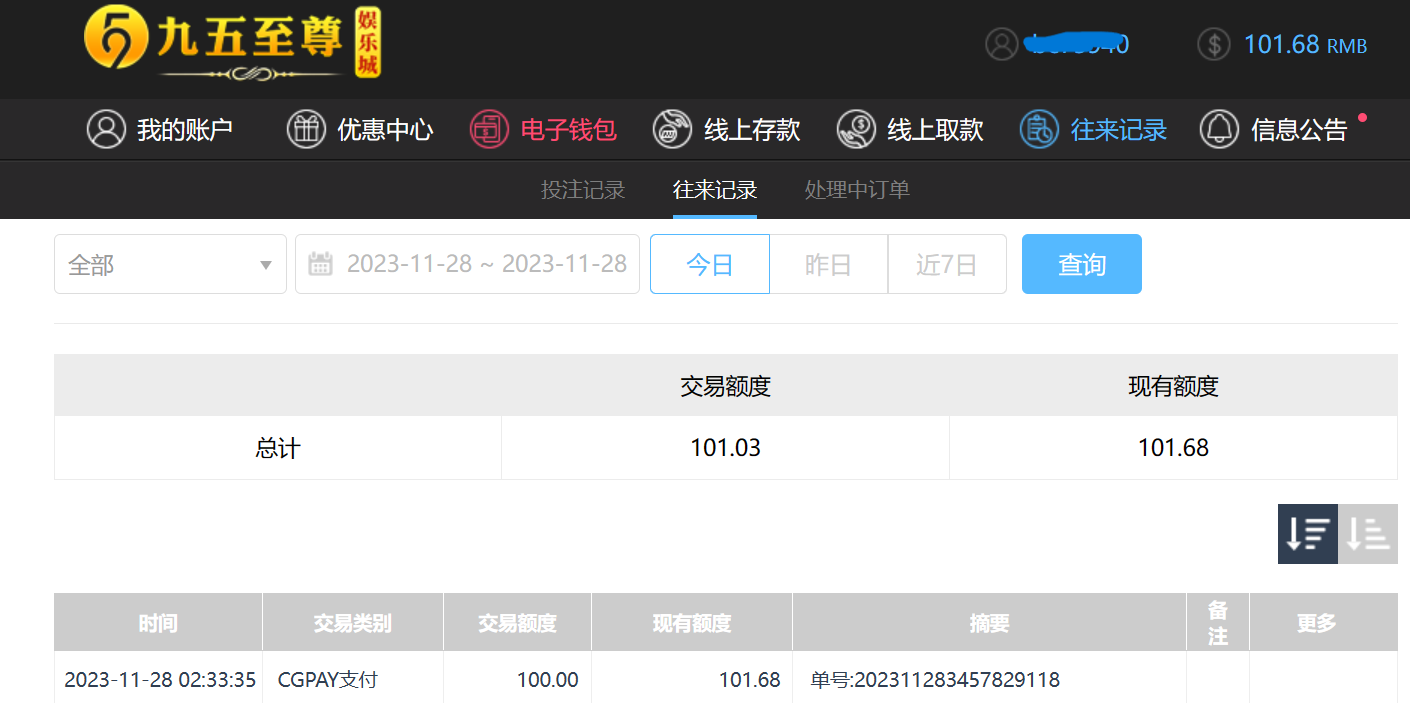Click the 交易类别 column header
Viewport: 1410px width, 703px height.
point(353,623)
